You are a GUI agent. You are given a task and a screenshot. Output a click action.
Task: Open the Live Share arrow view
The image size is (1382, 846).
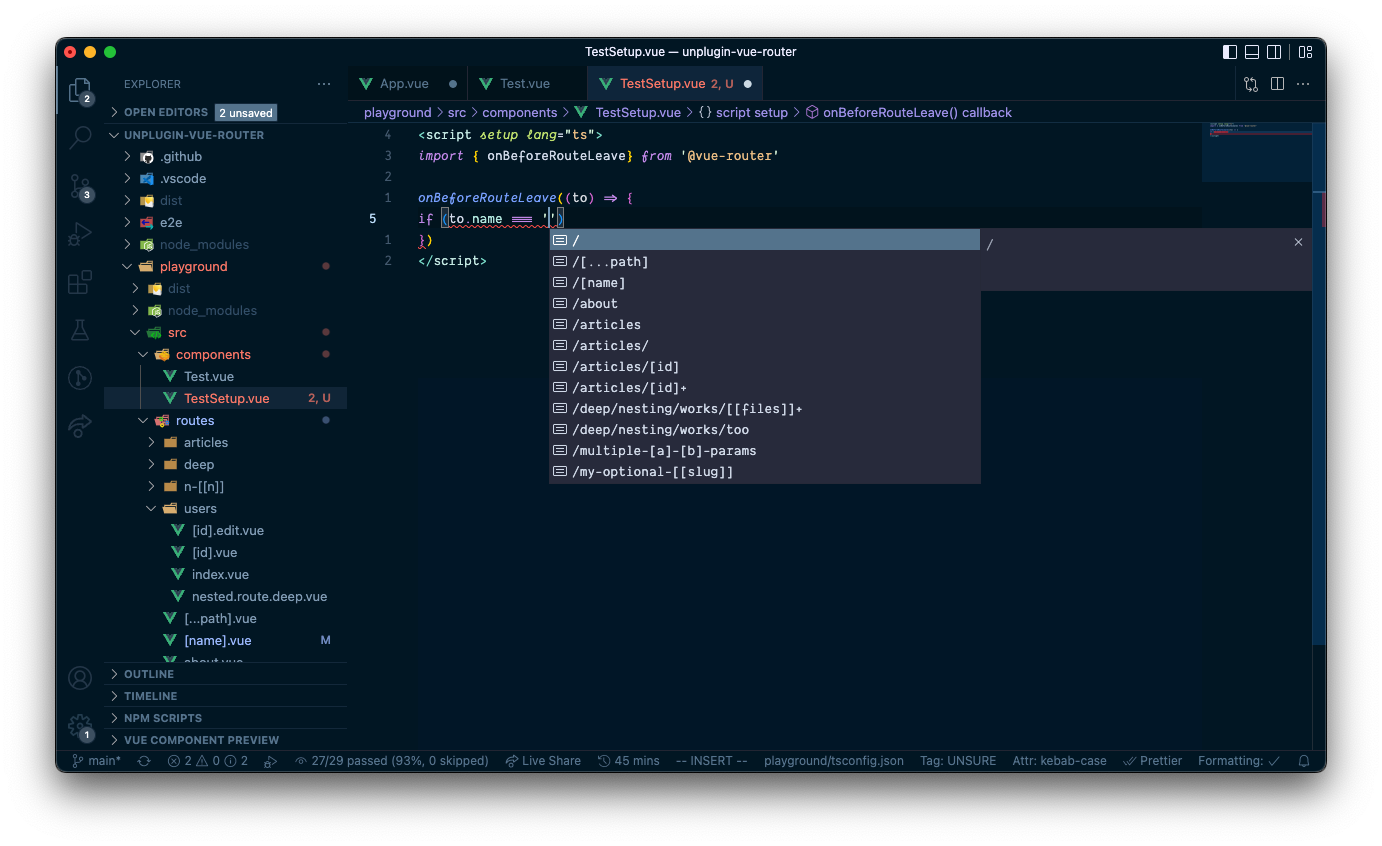80,427
